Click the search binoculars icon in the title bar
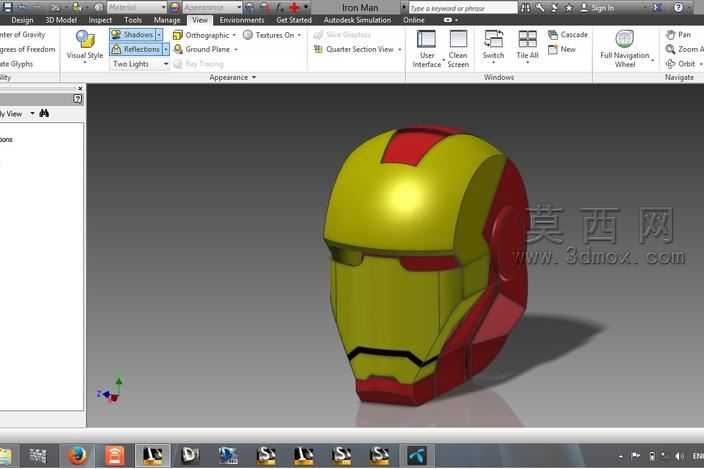 pyautogui.click(x=525, y=8)
